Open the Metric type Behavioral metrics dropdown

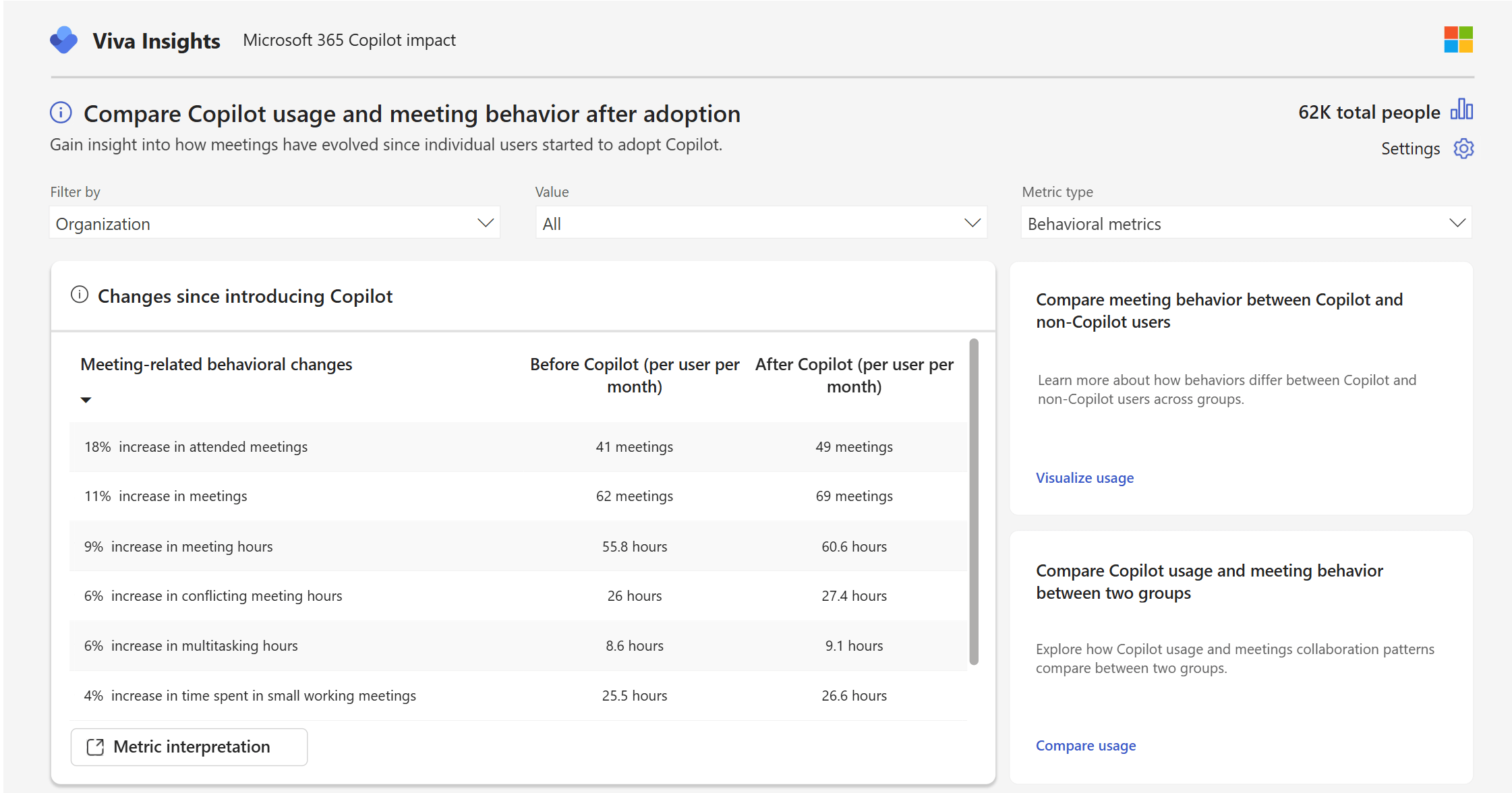click(x=1245, y=223)
